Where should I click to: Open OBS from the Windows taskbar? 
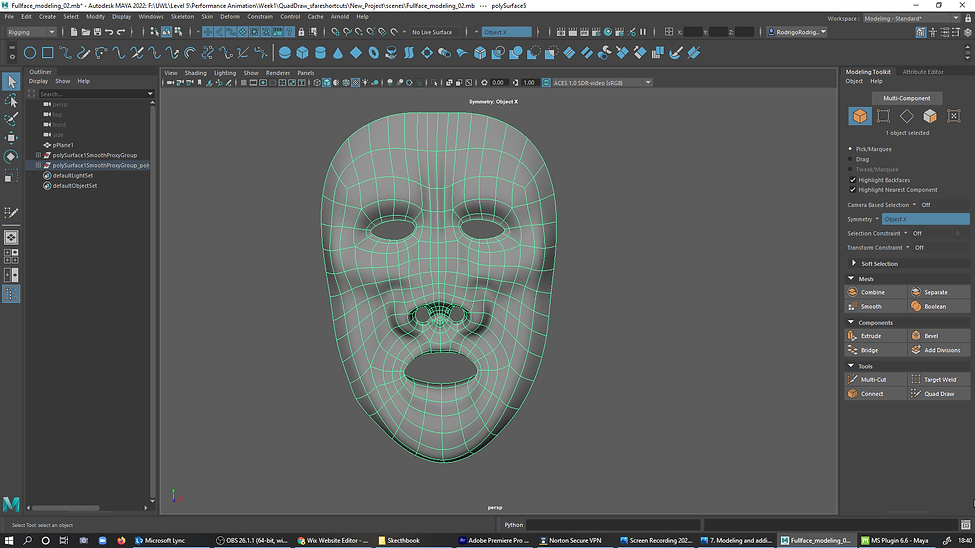(x=252, y=541)
